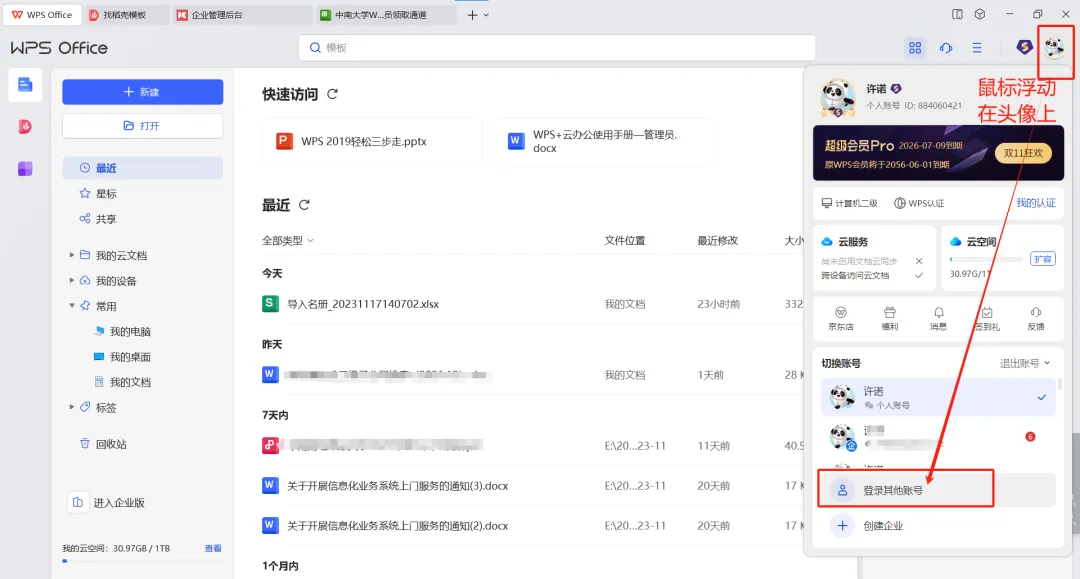Viewport: 1080px width, 579px height.
Task: Open the three-line settings menu icon
Action: 977,48
